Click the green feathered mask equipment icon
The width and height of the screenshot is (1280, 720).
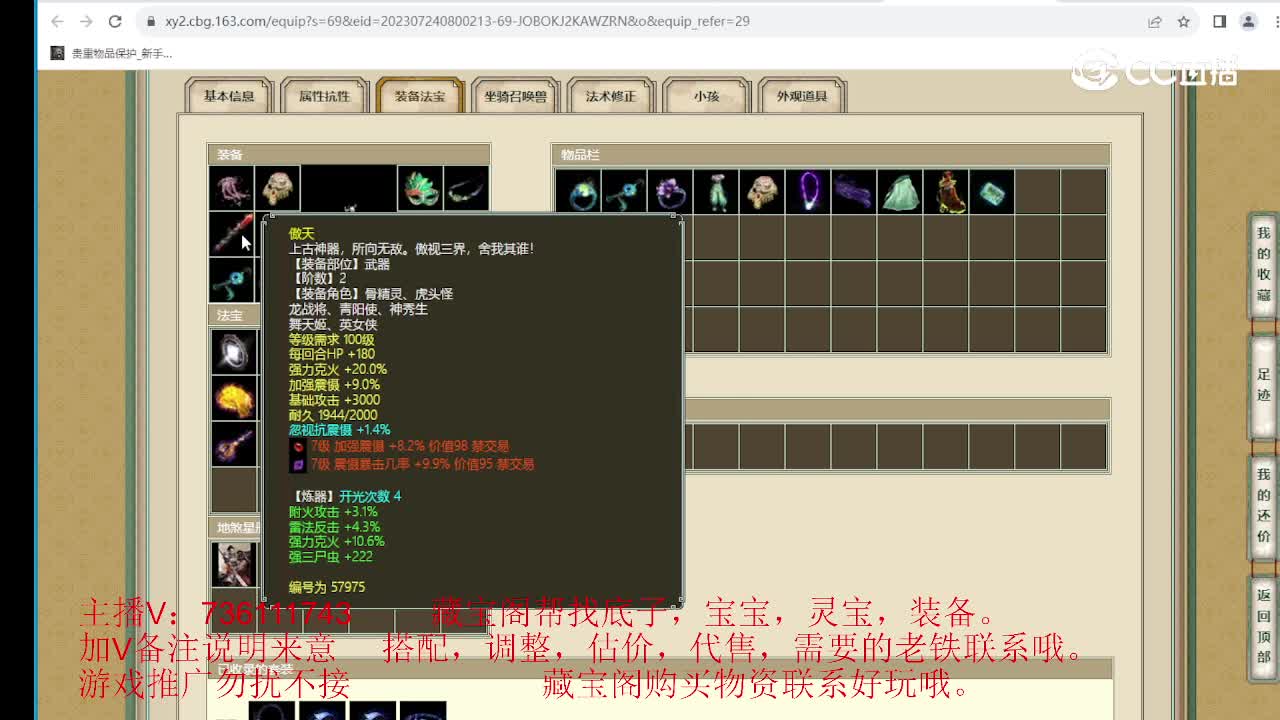420,188
